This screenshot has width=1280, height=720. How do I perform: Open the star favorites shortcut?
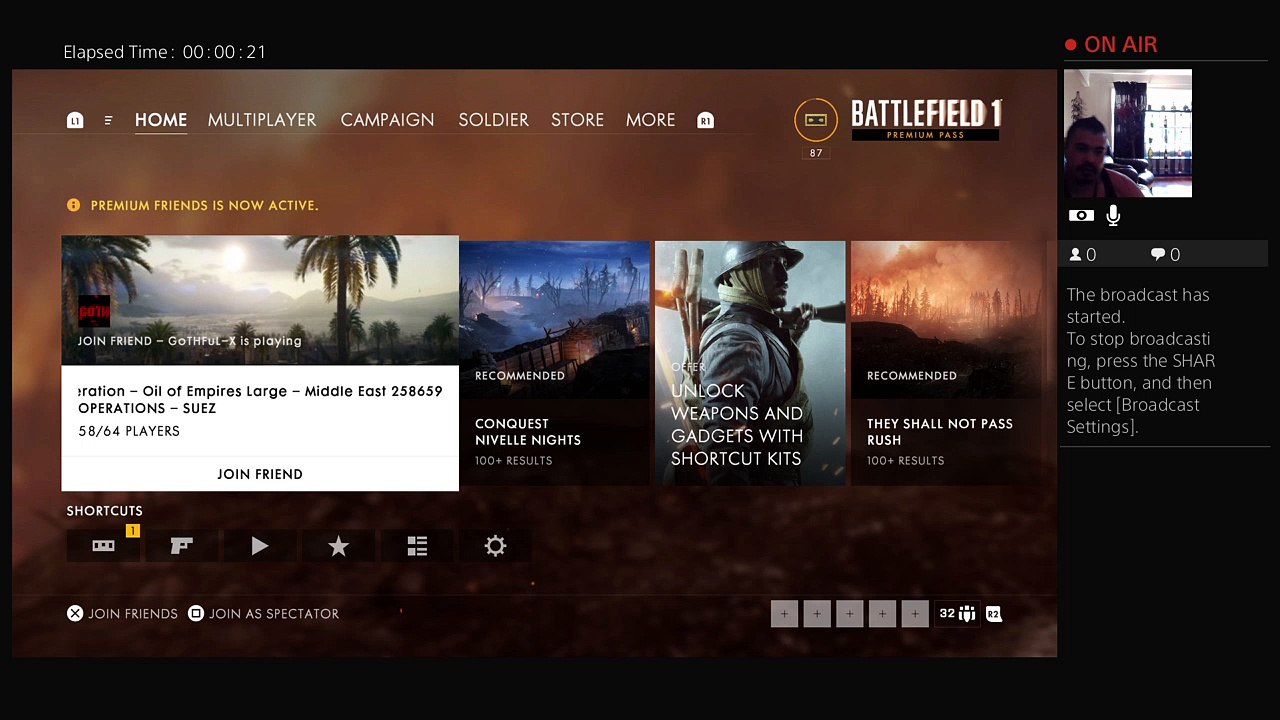point(338,546)
